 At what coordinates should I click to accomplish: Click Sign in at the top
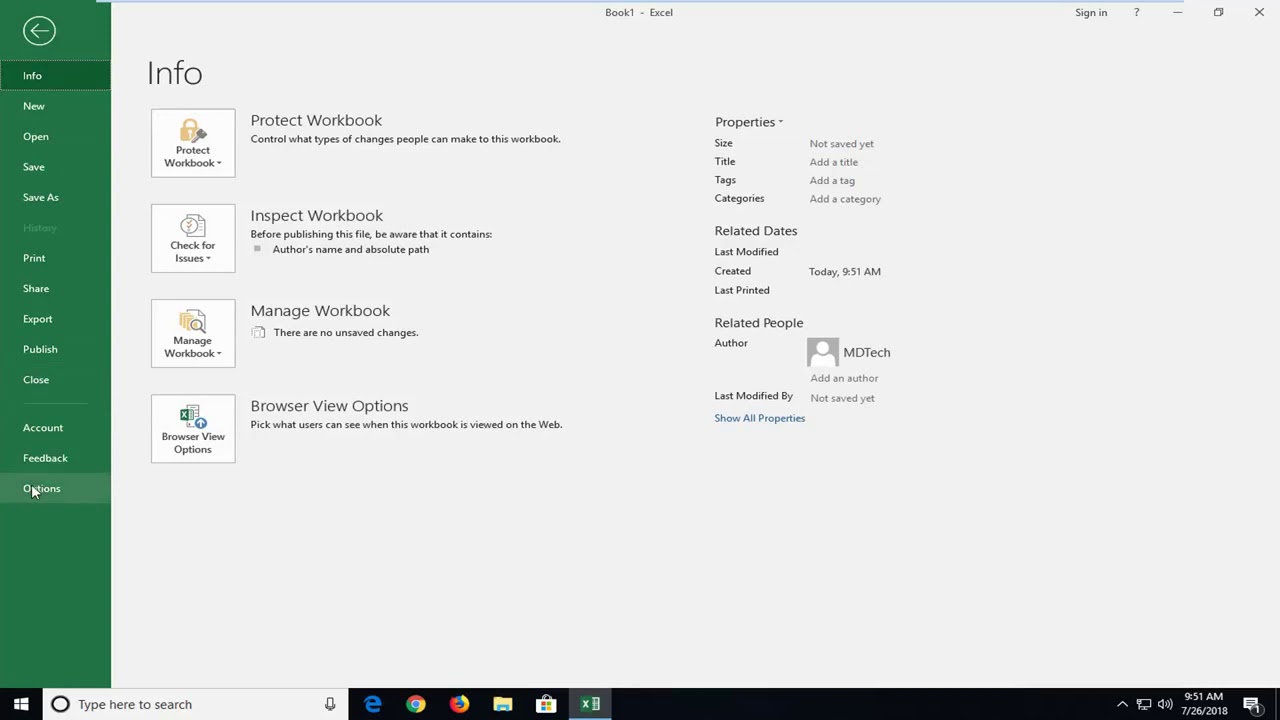(1091, 12)
